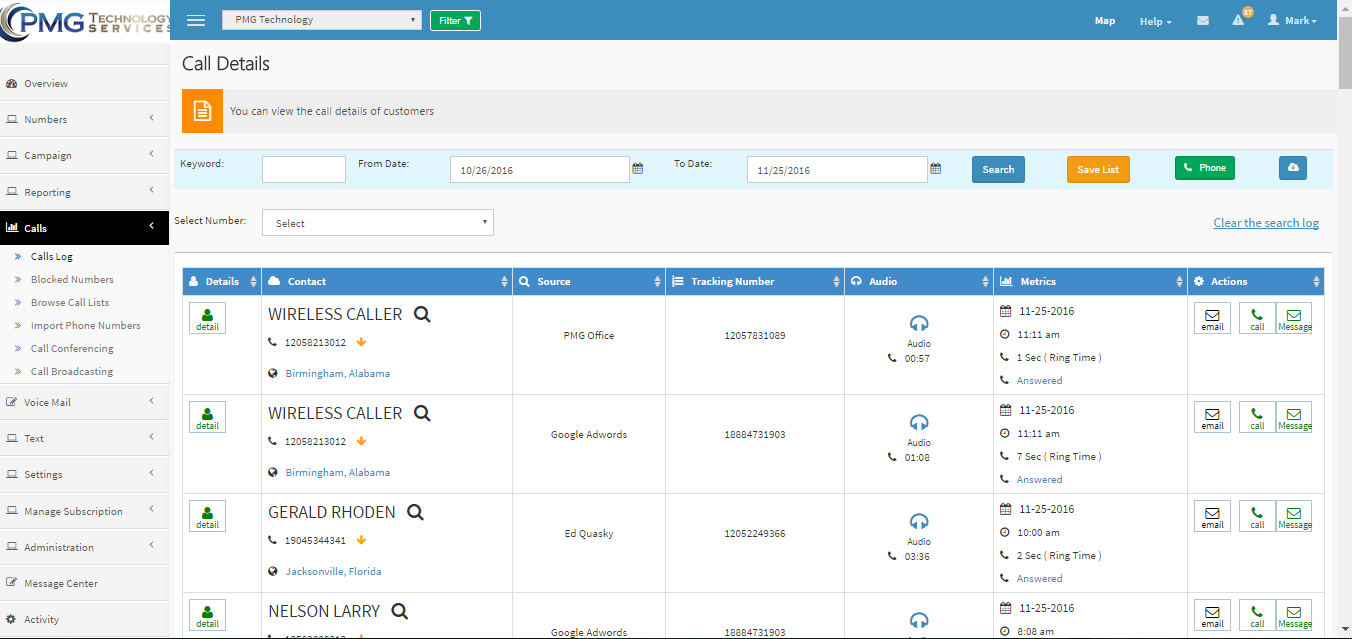1352x639 pixels.
Task: Play audio for the 01:08 call
Action: [919, 422]
